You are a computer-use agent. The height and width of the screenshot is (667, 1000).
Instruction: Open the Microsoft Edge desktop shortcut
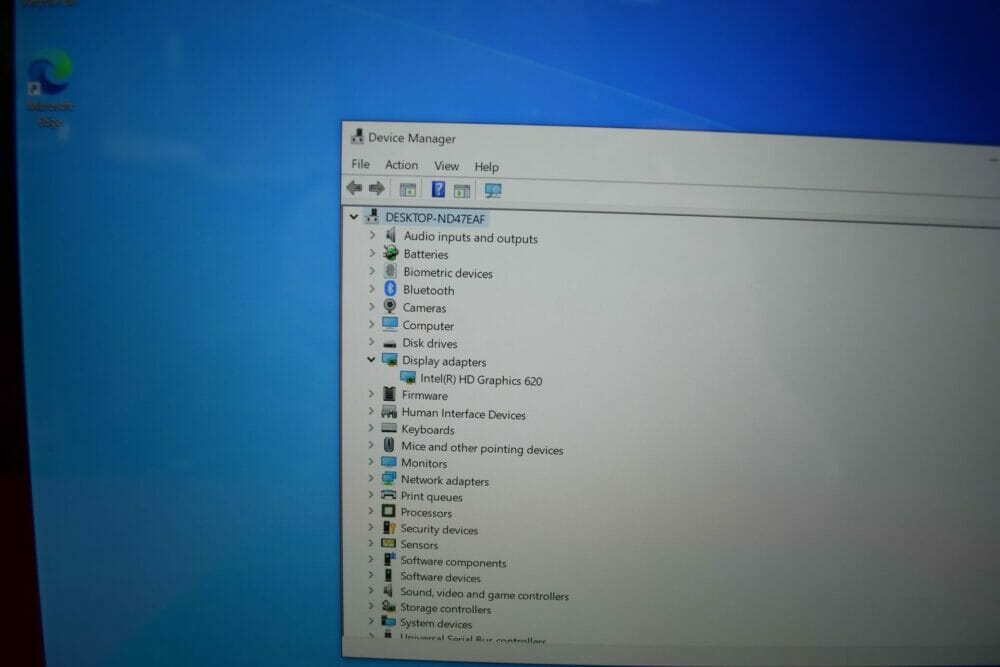[50, 89]
